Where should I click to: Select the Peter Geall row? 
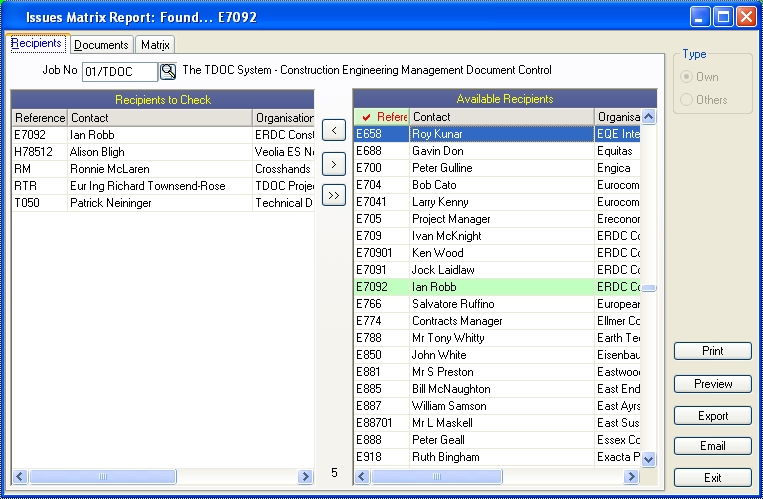pos(497,441)
